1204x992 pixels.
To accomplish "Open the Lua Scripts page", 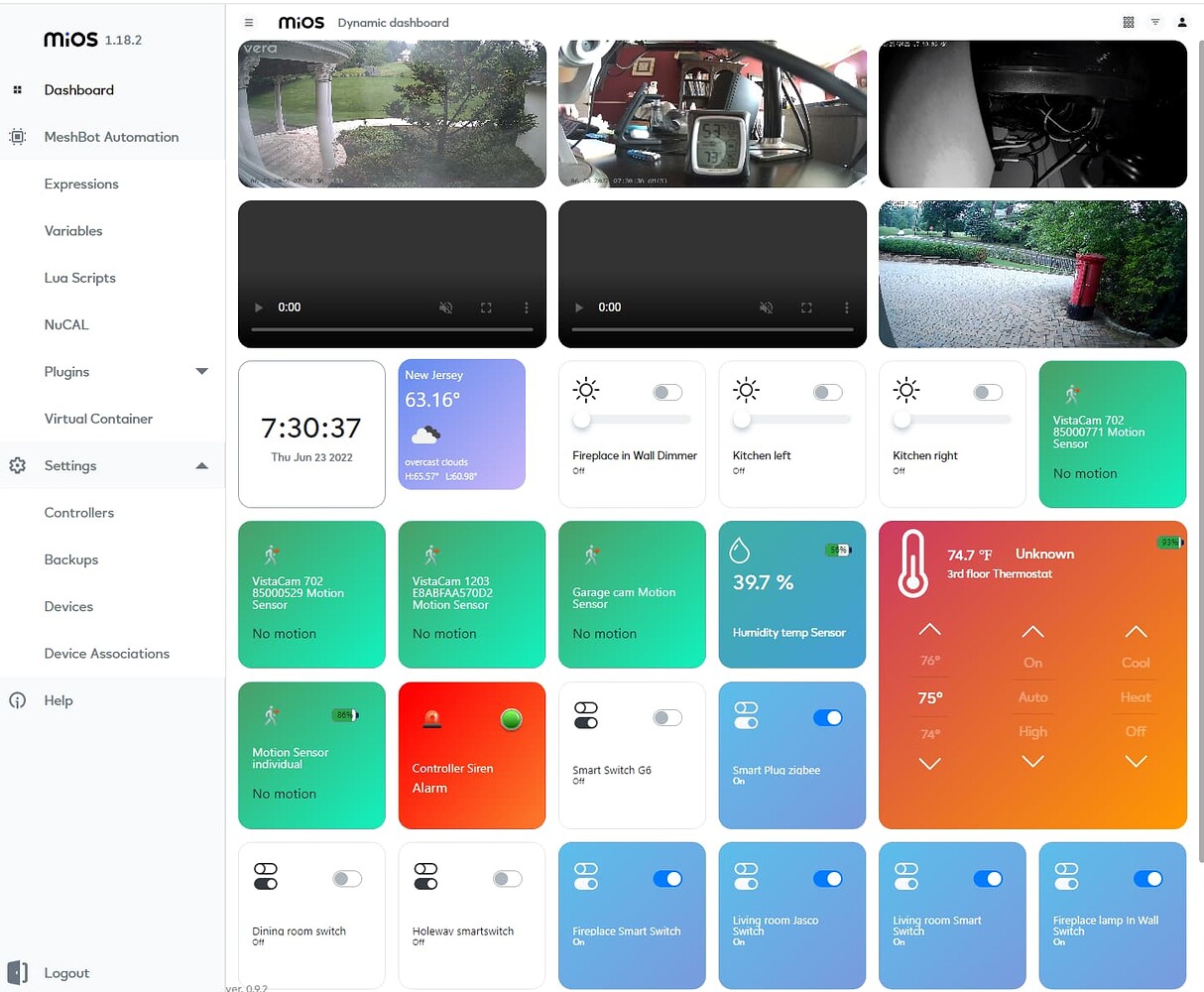I will tap(81, 278).
